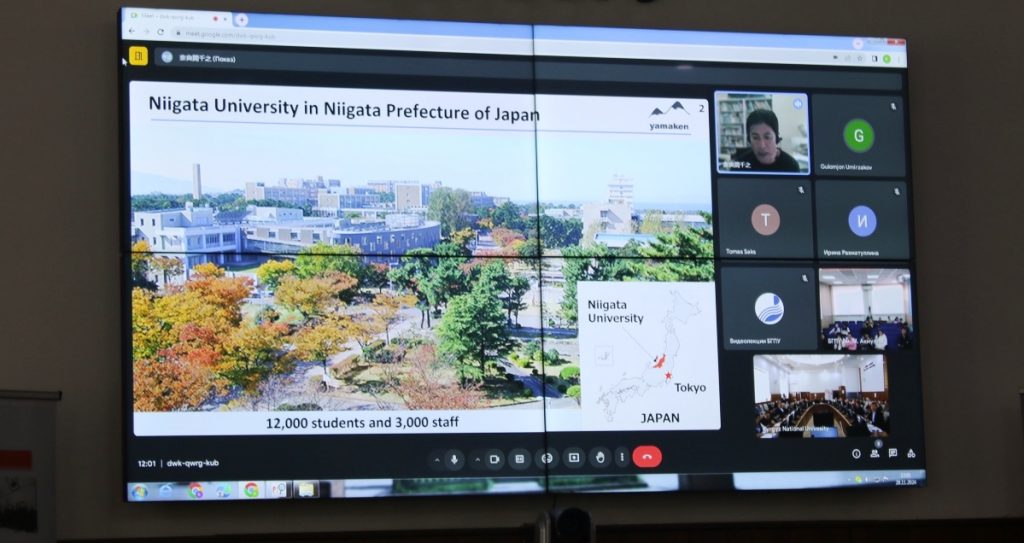The height and width of the screenshot is (543, 1024).
Task: Start presenting your screen
Action: tap(573, 458)
